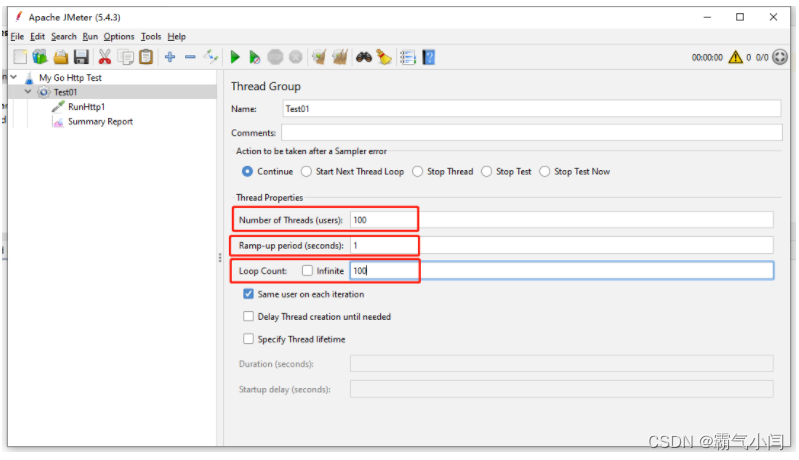The image size is (799, 460).
Task: Click the Shutdown test icon
Action: (x=296, y=57)
